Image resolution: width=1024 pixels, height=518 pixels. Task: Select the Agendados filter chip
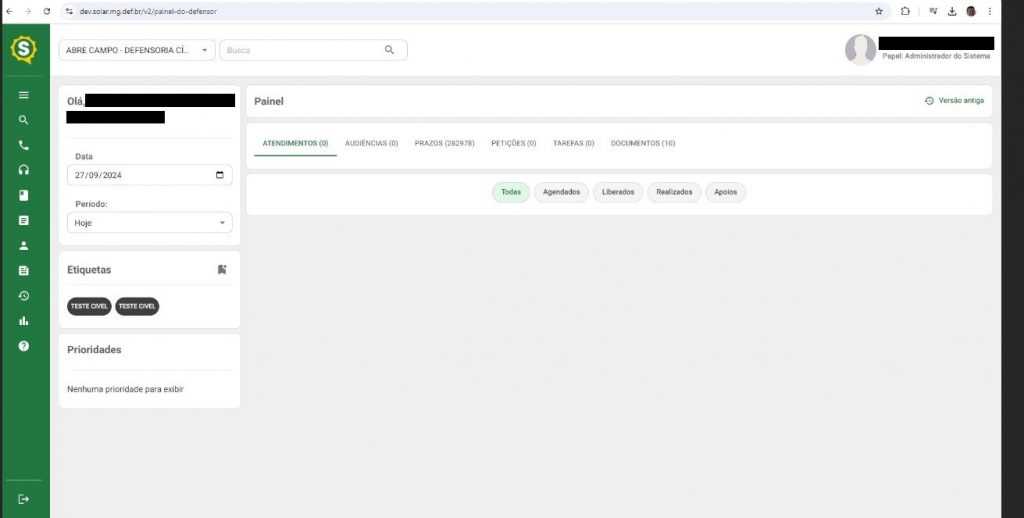561,192
